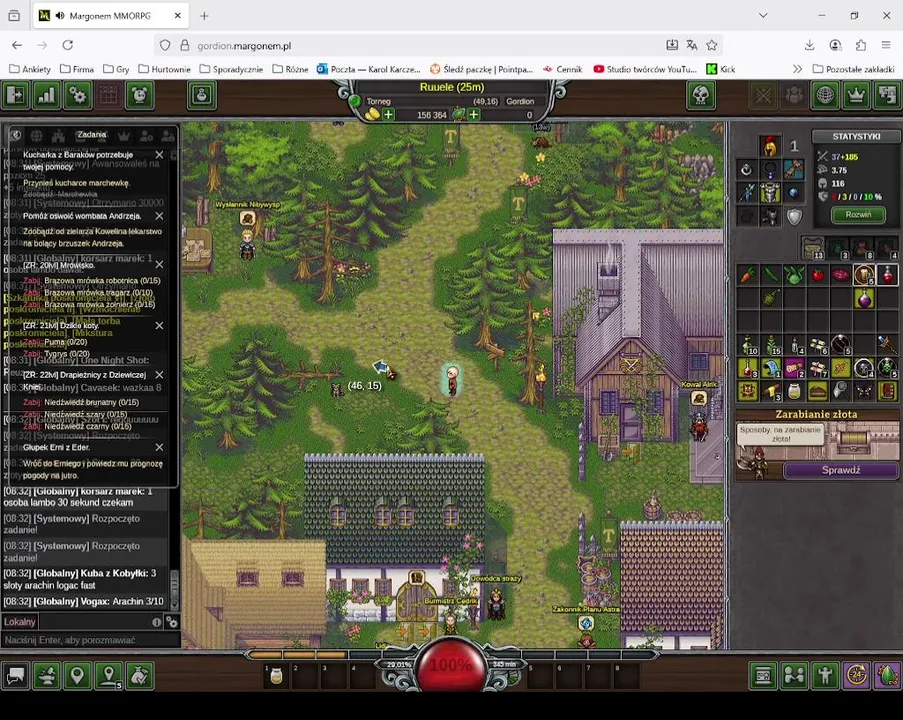Open the two-people party icon bottom right

click(x=794, y=675)
